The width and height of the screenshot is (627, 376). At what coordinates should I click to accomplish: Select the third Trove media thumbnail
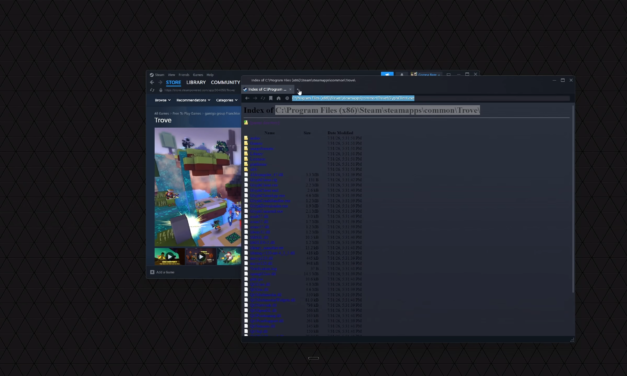pos(229,256)
